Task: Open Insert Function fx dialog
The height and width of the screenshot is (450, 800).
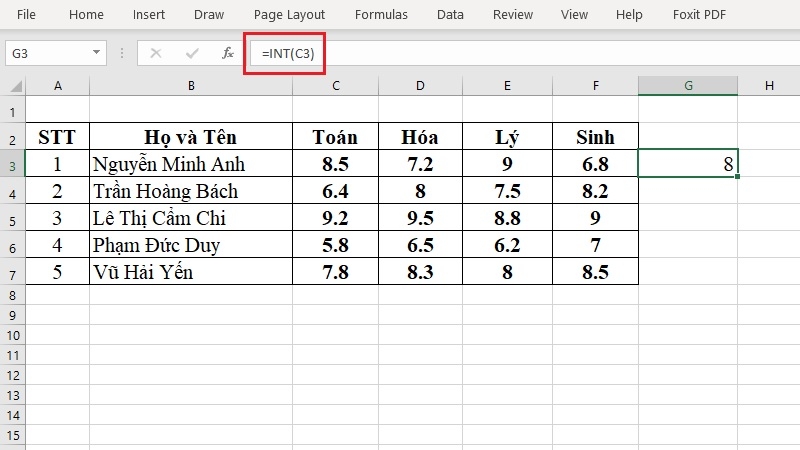Action: click(228, 53)
